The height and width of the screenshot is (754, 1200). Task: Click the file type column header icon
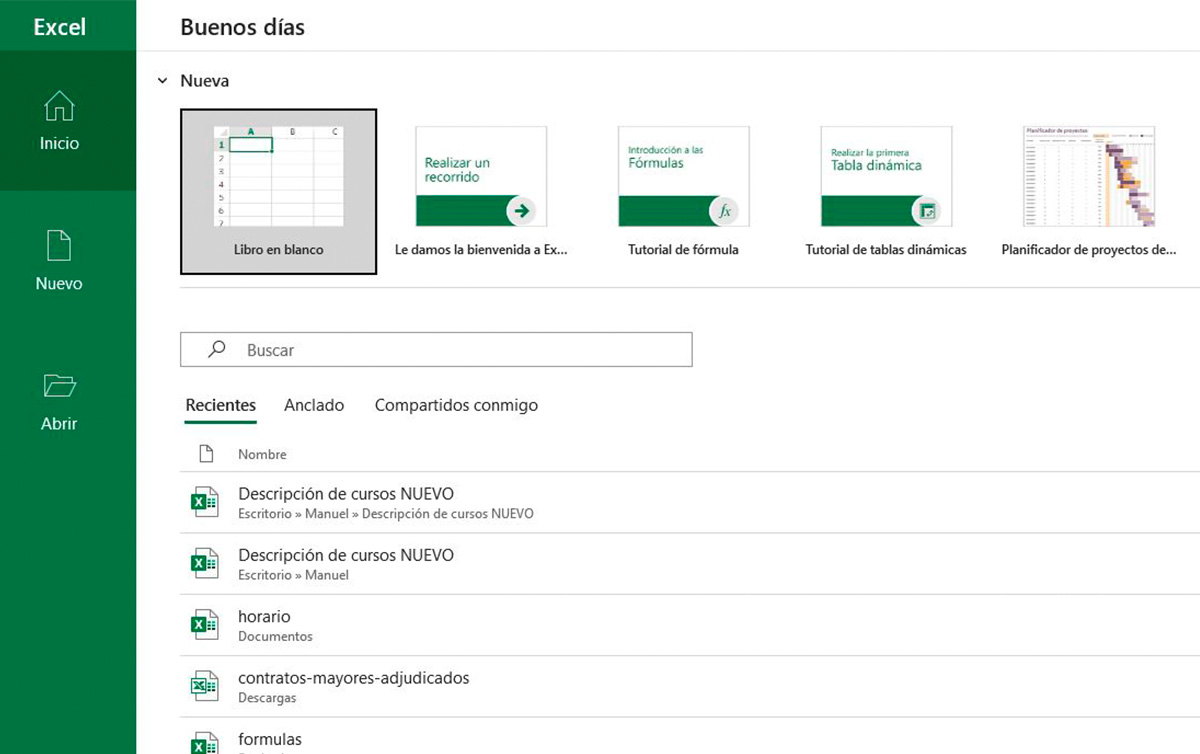click(x=206, y=454)
